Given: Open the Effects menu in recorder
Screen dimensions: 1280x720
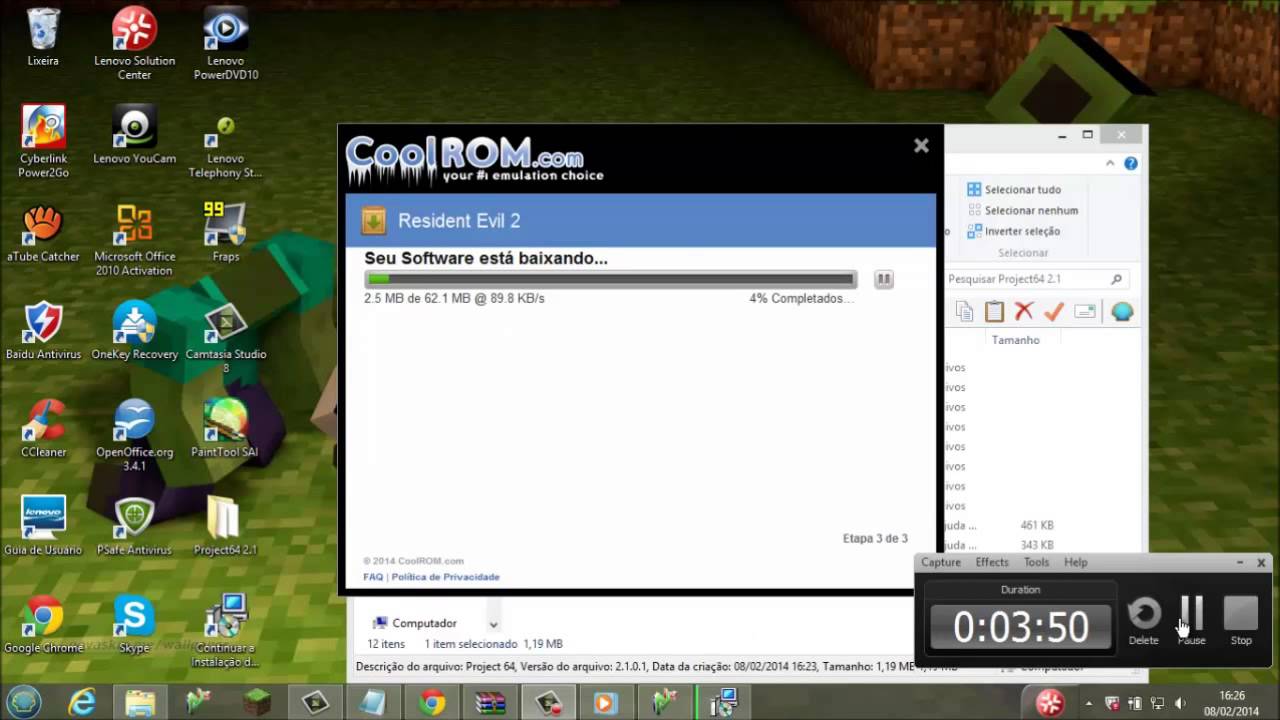Looking at the screenshot, I should click(x=992, y=562).
